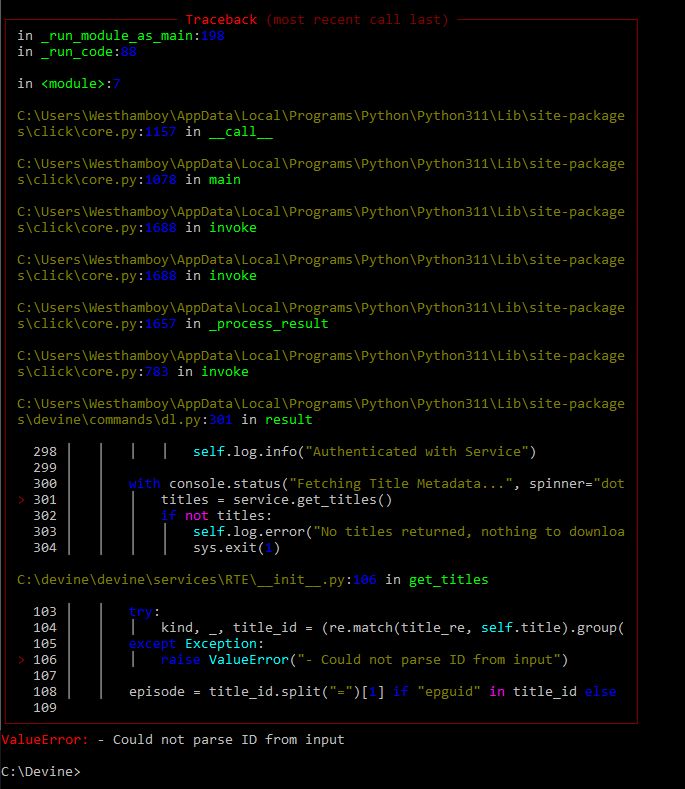Click line number 7 after <module>
The image size is (685, 789).
pos(116,84)
